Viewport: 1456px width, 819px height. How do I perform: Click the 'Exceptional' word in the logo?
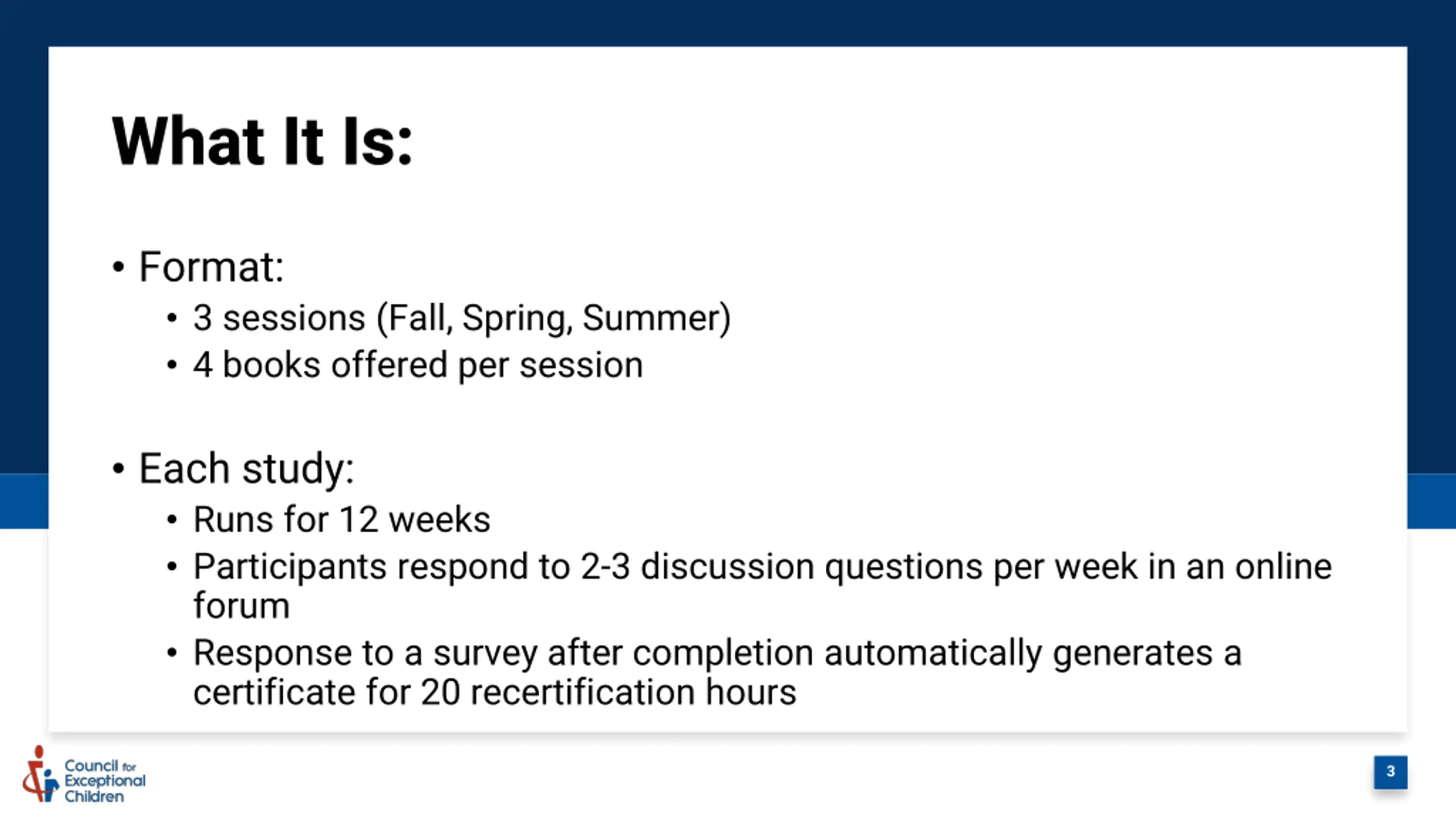coord(105,781)
